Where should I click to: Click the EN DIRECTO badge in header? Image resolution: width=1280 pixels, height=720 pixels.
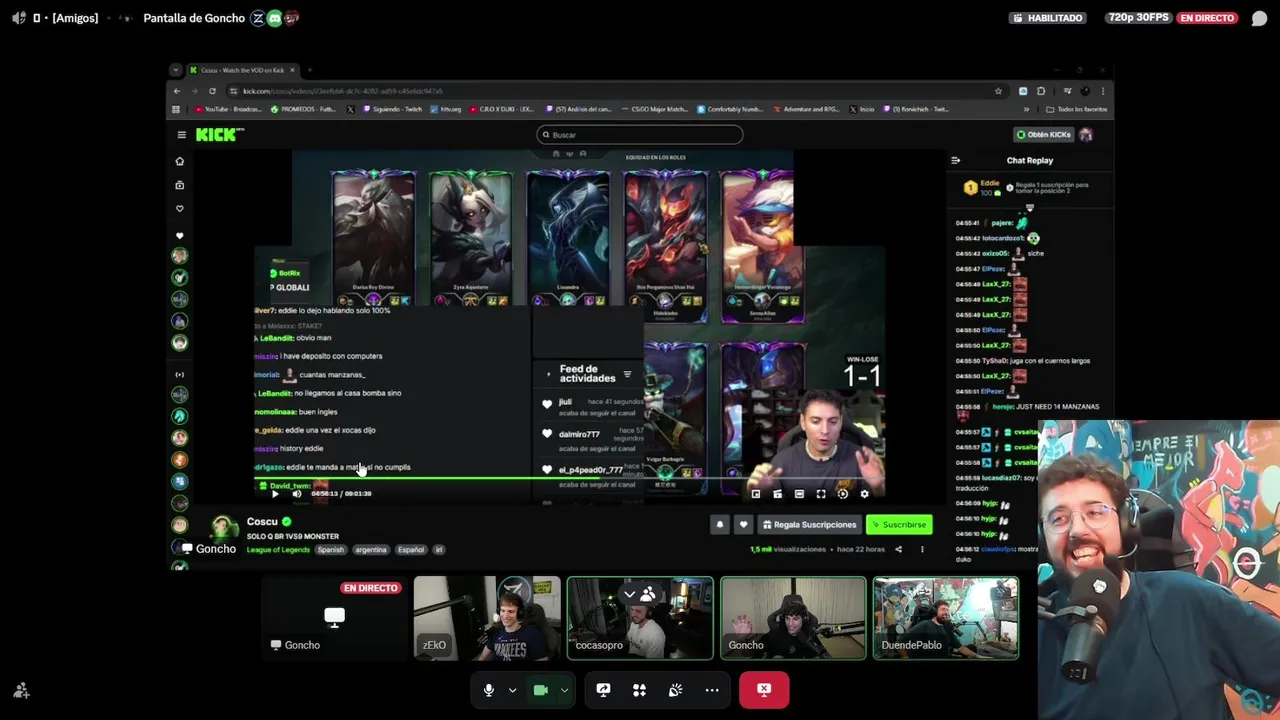(x=1208, y=18)
